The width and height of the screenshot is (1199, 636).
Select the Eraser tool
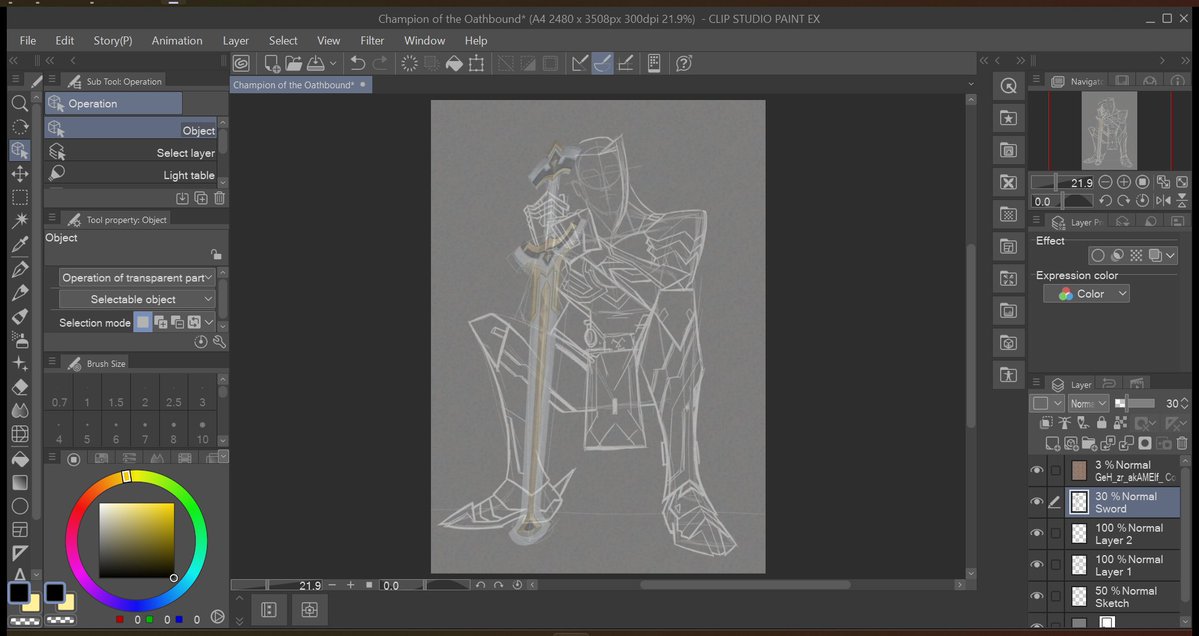pos(19,387)
